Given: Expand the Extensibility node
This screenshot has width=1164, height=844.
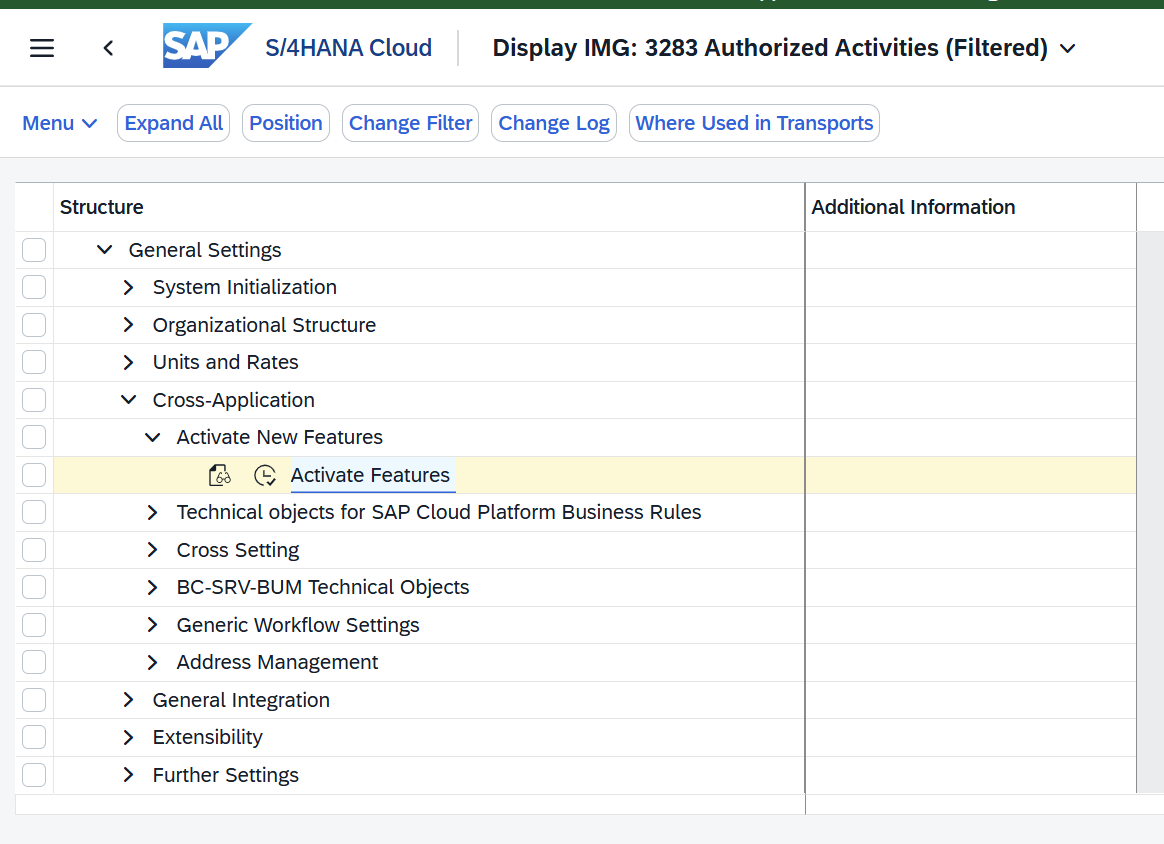Looking at the screenshot, I should point(128,737).
